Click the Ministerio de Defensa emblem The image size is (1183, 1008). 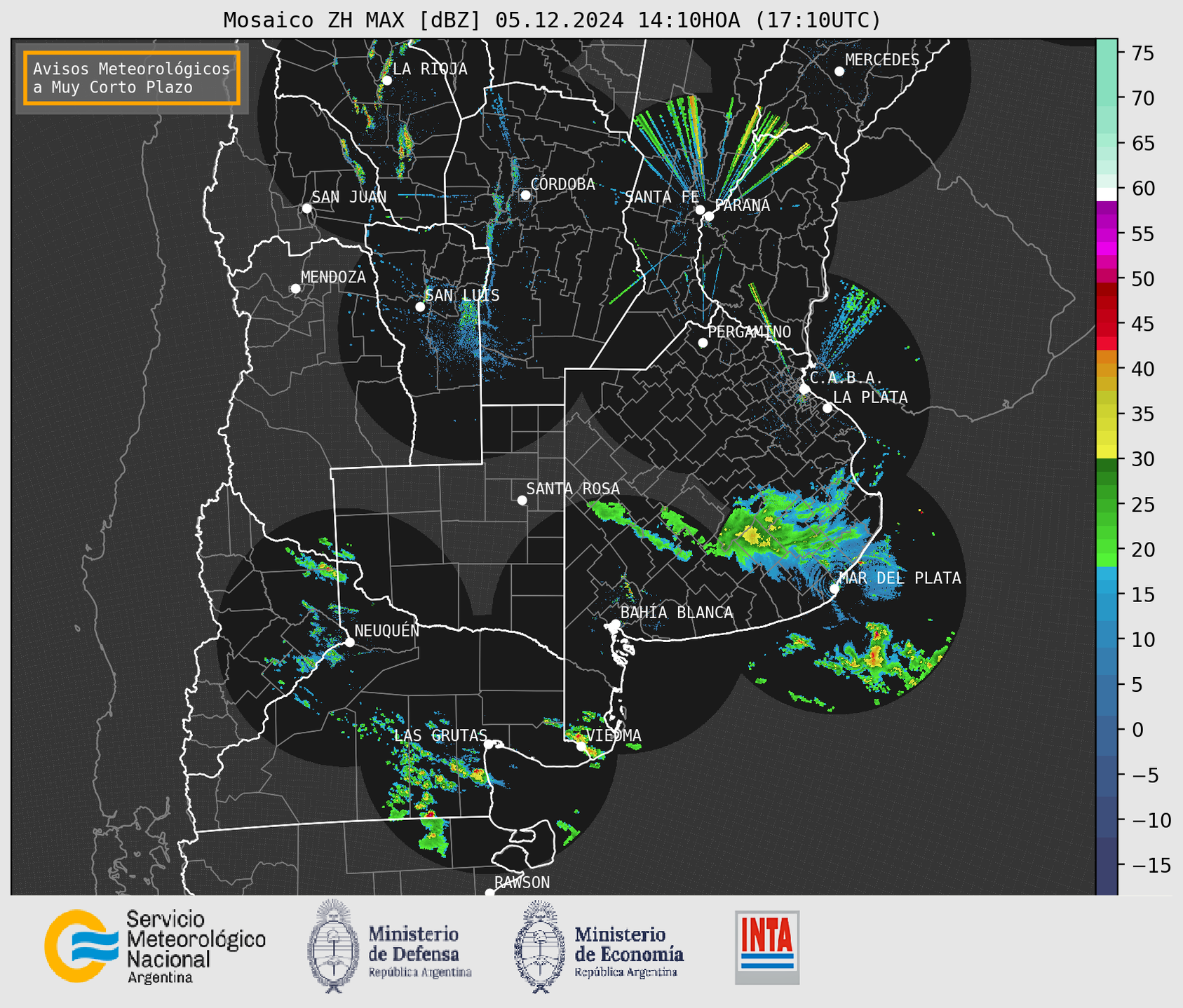click(x=333, y=946)
